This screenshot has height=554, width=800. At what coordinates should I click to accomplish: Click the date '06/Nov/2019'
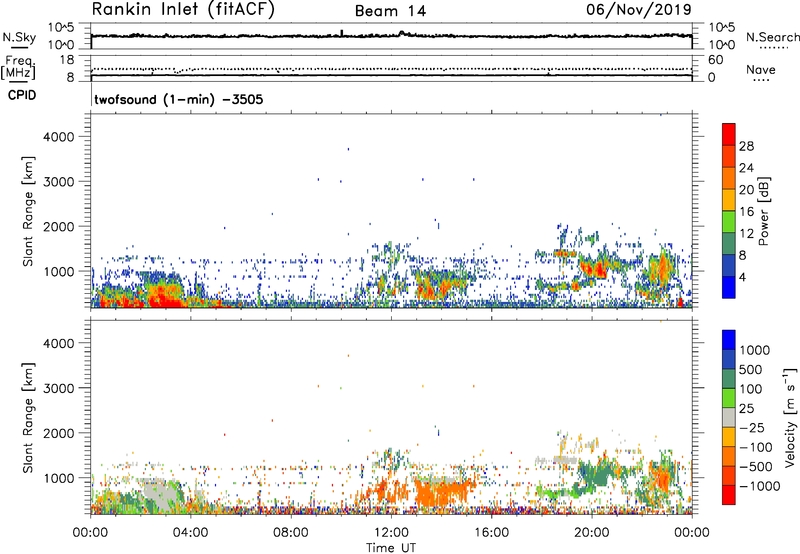[x=639, y=9]
